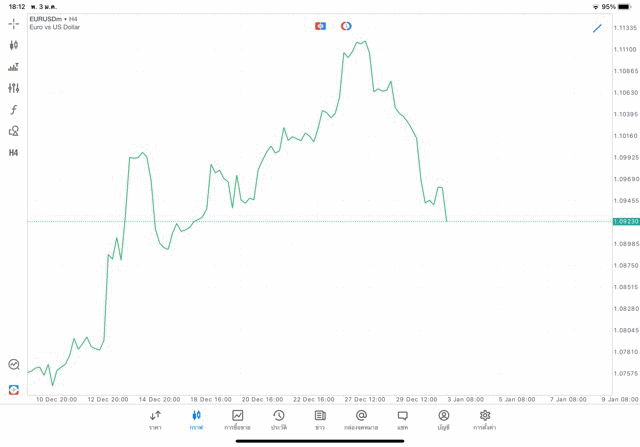Switch to the การซื้อขาย trade tab

tap(237, 419)
